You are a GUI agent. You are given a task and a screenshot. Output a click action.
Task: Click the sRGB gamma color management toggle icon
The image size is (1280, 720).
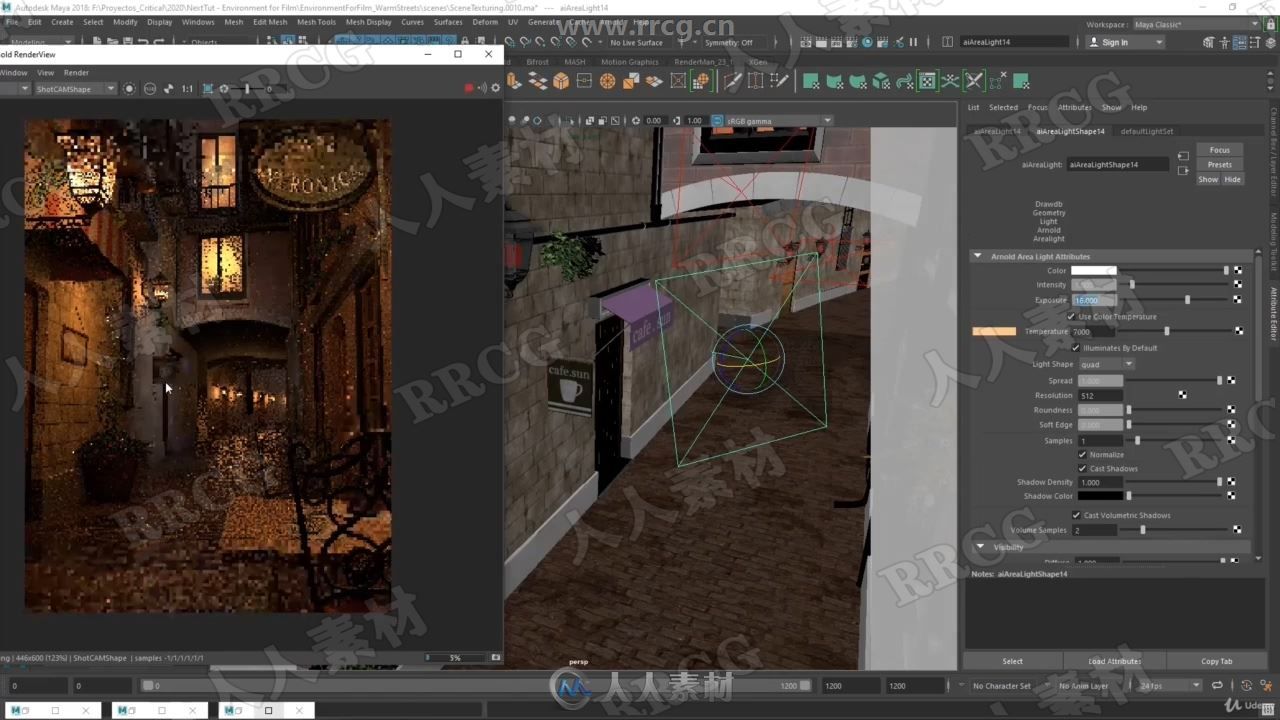[x=717, y=121]
